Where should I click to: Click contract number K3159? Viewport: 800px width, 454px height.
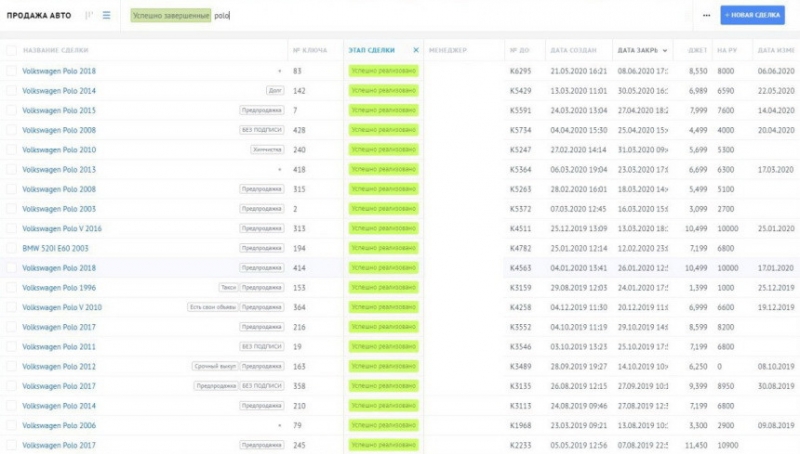520,288
